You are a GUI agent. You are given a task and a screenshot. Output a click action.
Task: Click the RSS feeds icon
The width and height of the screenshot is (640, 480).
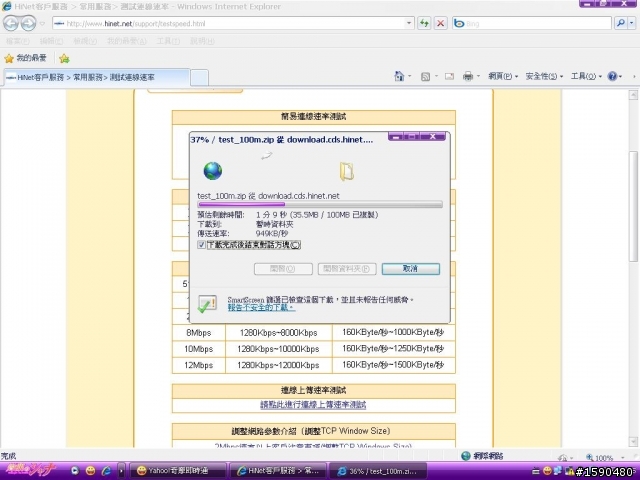[425, 76]
